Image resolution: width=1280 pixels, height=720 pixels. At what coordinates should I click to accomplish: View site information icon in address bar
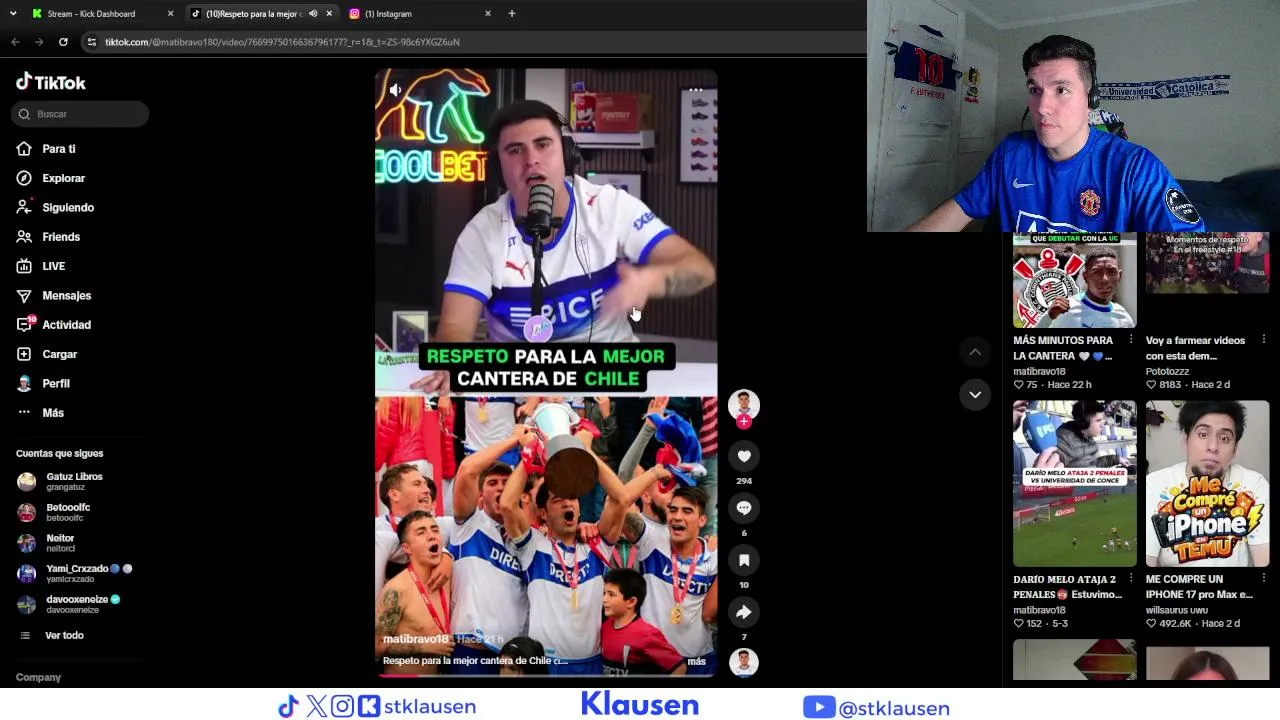pos(92,42)
